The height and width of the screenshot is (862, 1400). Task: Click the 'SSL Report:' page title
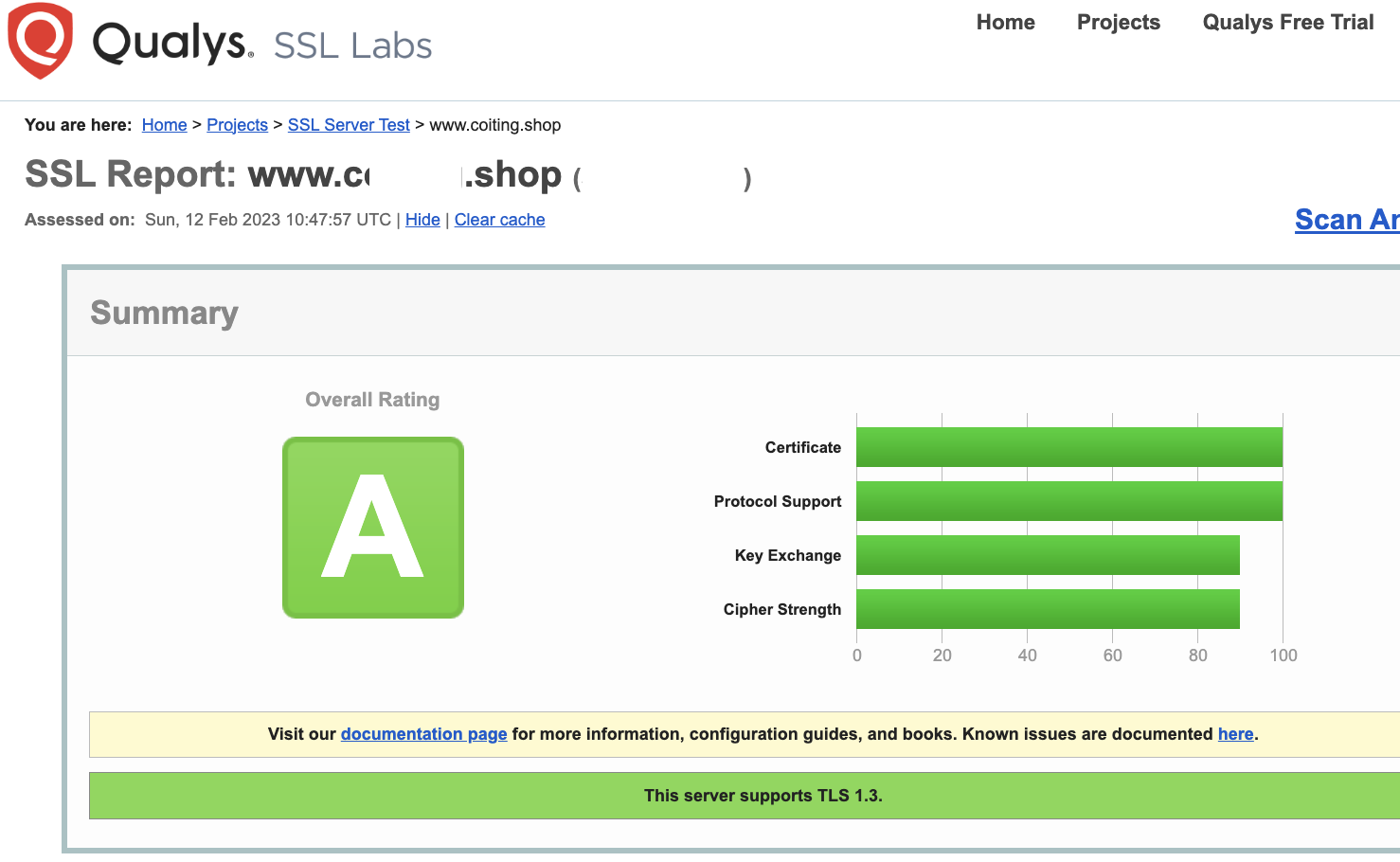pyautogui.click(x=131, y=174)
